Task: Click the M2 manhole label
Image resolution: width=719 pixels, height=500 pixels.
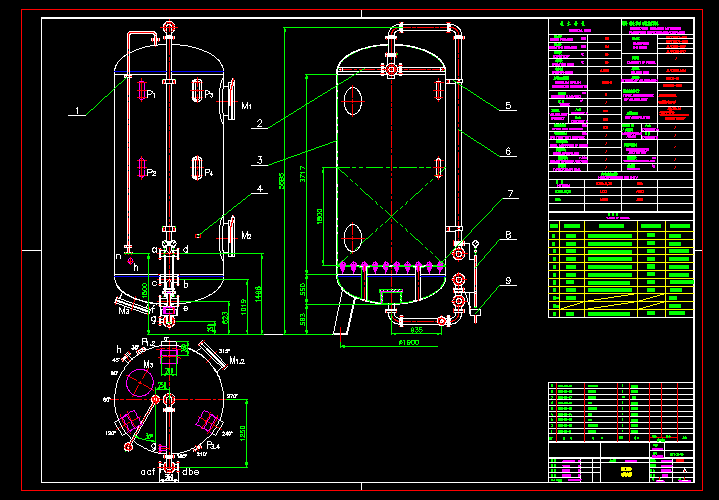Action: click(x=246, y=236)
